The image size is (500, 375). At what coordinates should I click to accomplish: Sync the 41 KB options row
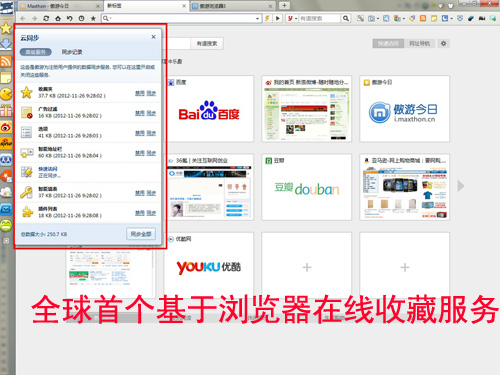(x=151, y=133)
